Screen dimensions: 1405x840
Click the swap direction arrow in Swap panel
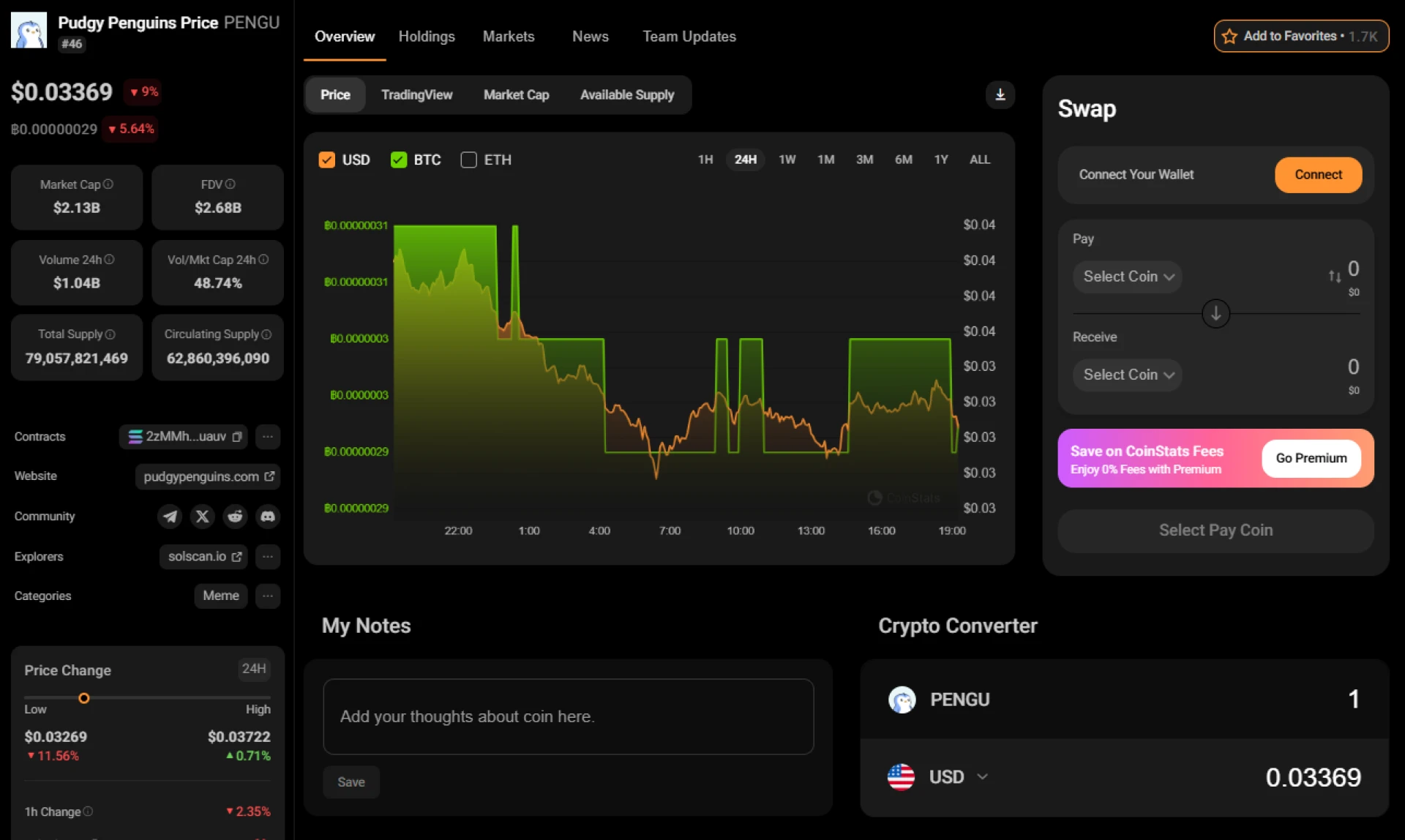coord(1215,313)
